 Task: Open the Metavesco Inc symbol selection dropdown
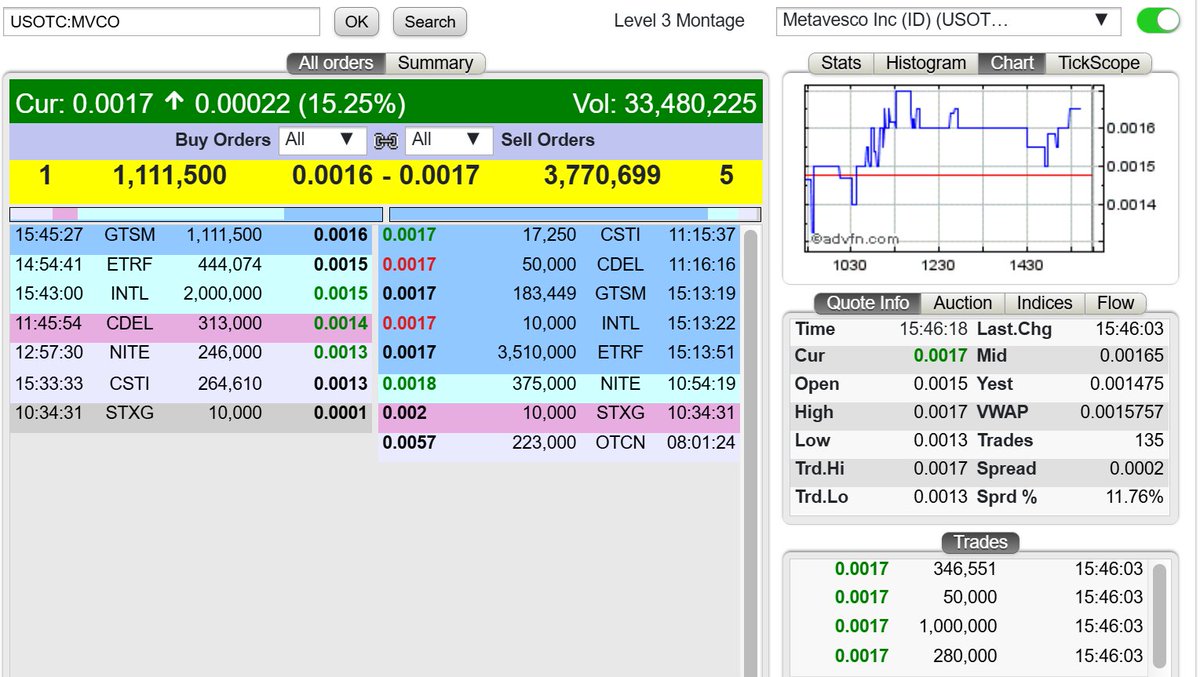[x=1101, y=19]
